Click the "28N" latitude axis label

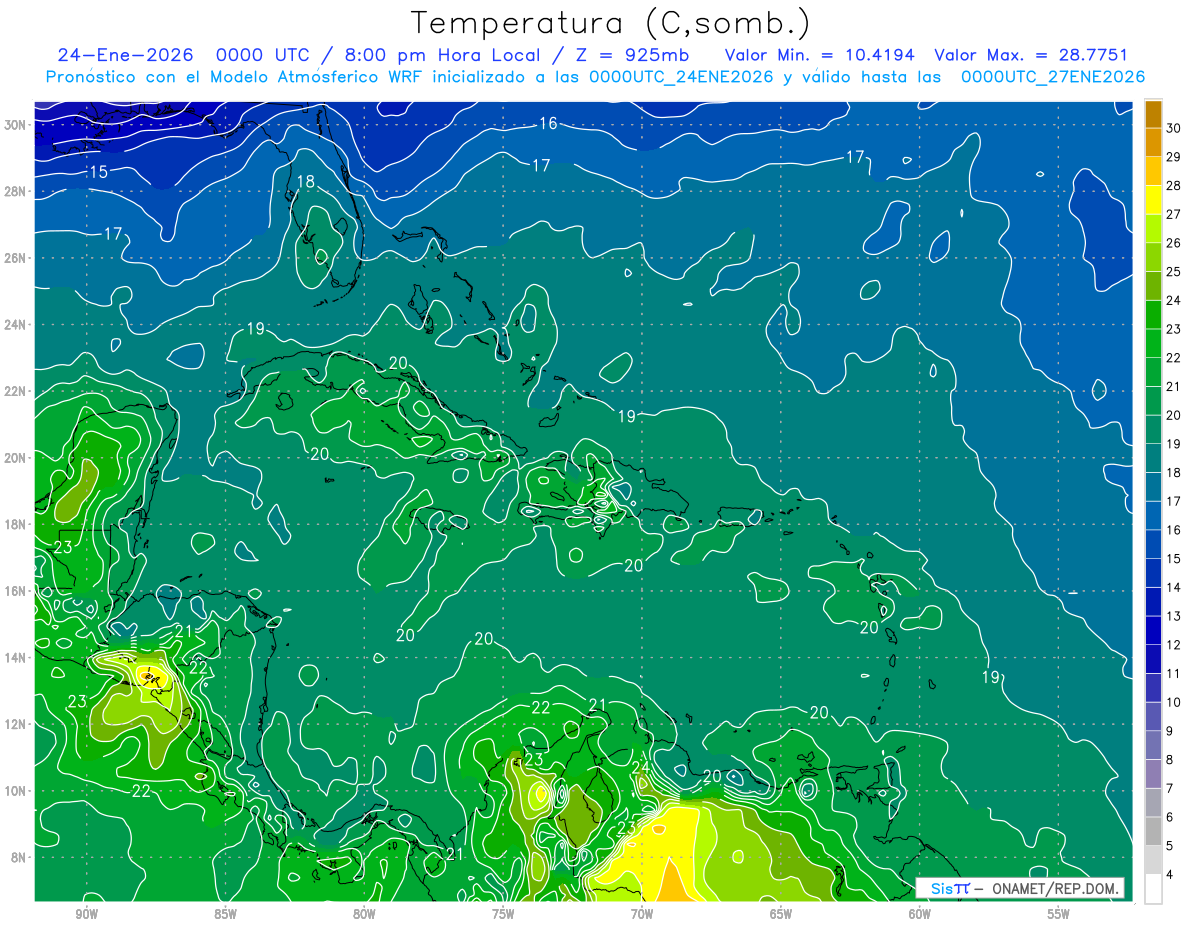tap(15, 191)
